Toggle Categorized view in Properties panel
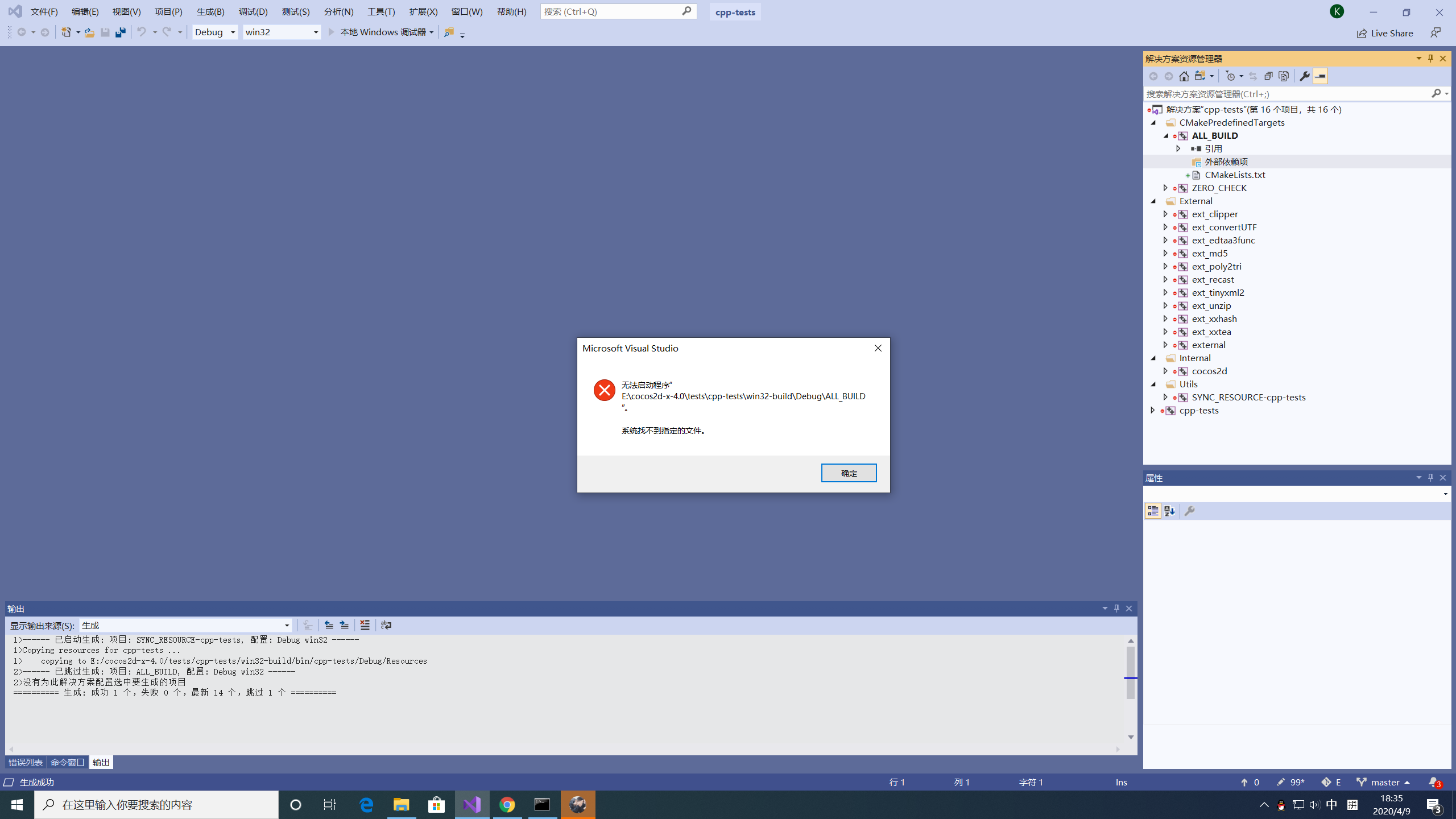Screen dimensions: 1456x819 point(1153,511)
